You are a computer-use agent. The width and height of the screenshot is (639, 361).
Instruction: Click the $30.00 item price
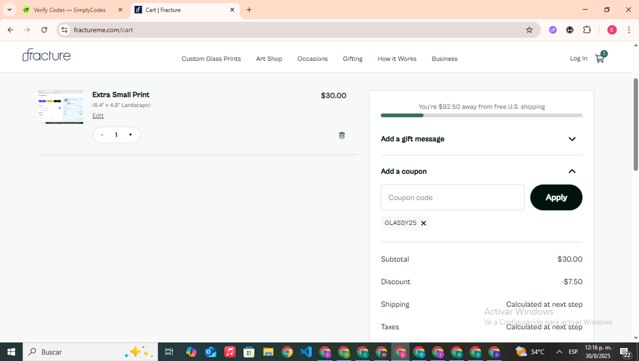click(x=333, y=95)
